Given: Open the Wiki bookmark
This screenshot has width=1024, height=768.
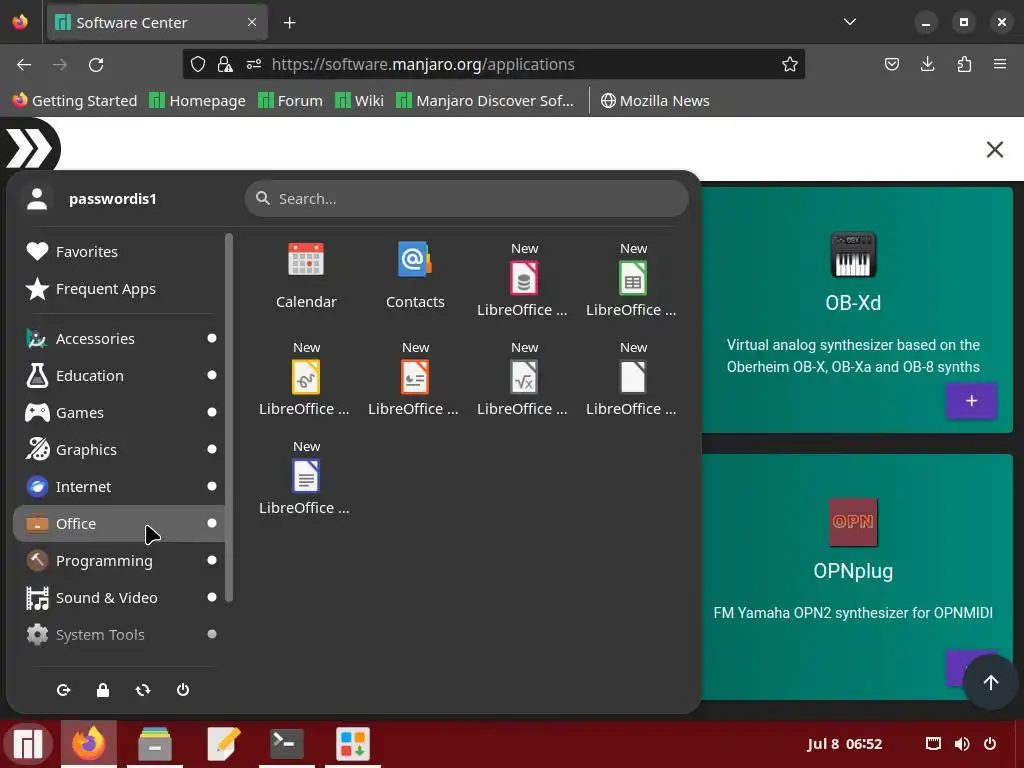Looking at the screenshot, I should [x=359, y=101].
